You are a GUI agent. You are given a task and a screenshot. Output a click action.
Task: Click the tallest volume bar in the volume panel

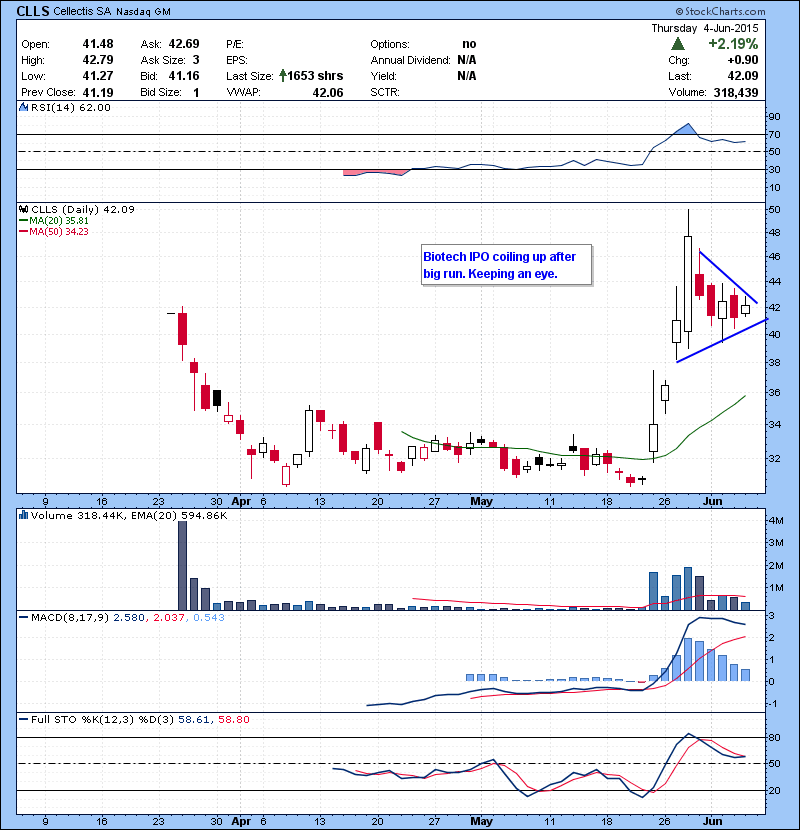coord(182,566)
